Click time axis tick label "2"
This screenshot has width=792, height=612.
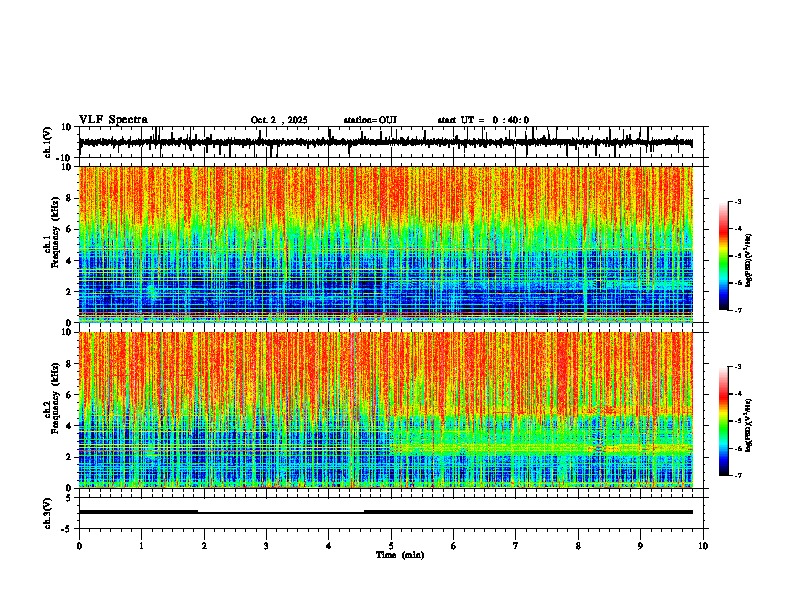(x=204, y=546)
